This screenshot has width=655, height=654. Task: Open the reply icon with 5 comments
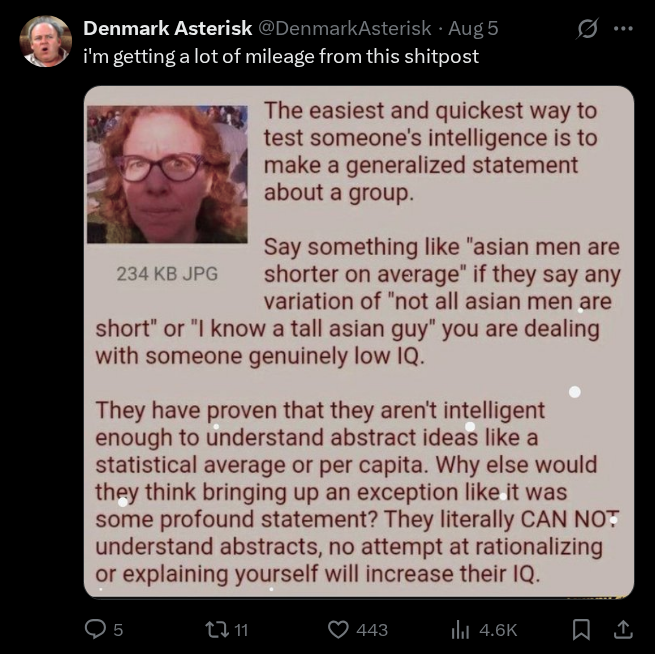point(95,629)
